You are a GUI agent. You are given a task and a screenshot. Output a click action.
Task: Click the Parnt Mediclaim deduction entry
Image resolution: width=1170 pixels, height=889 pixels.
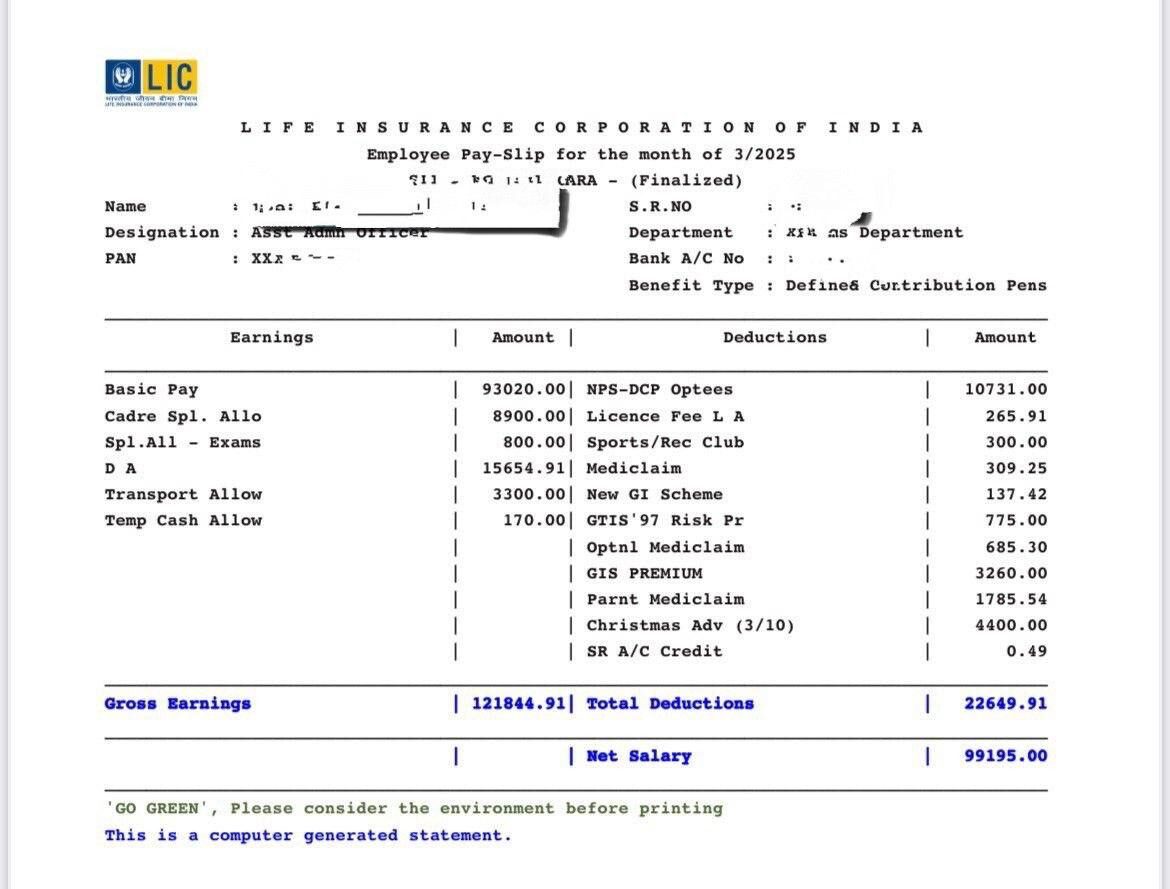[665, 599]
